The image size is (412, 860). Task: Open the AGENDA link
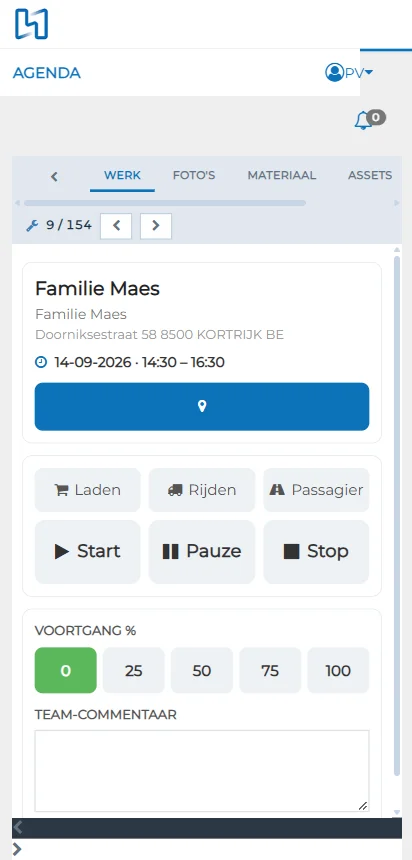pos(47,73)
